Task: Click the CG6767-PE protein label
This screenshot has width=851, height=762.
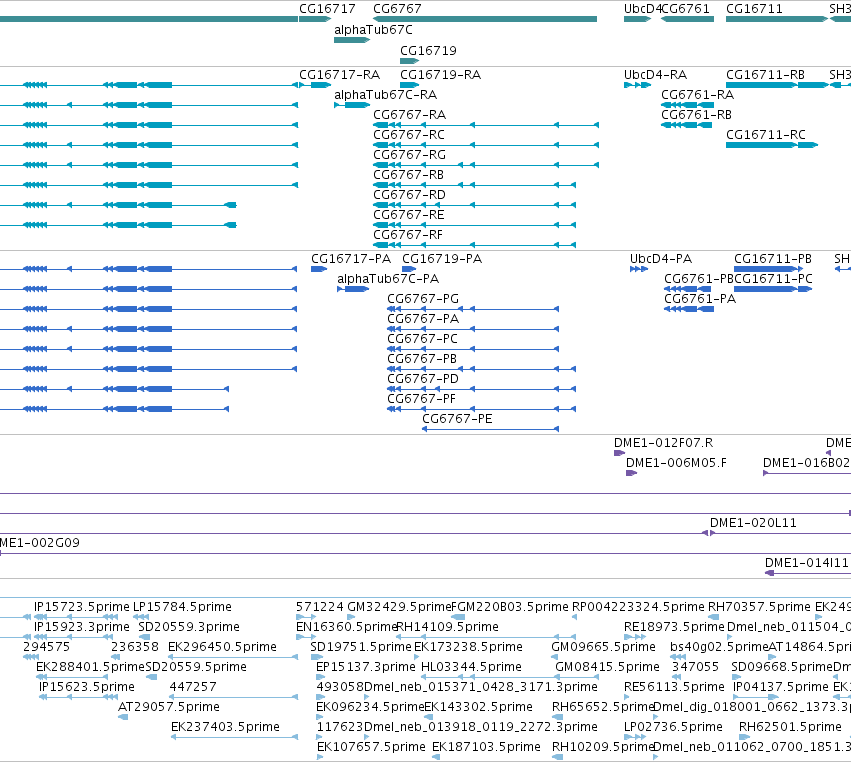Action: point(458,419)
